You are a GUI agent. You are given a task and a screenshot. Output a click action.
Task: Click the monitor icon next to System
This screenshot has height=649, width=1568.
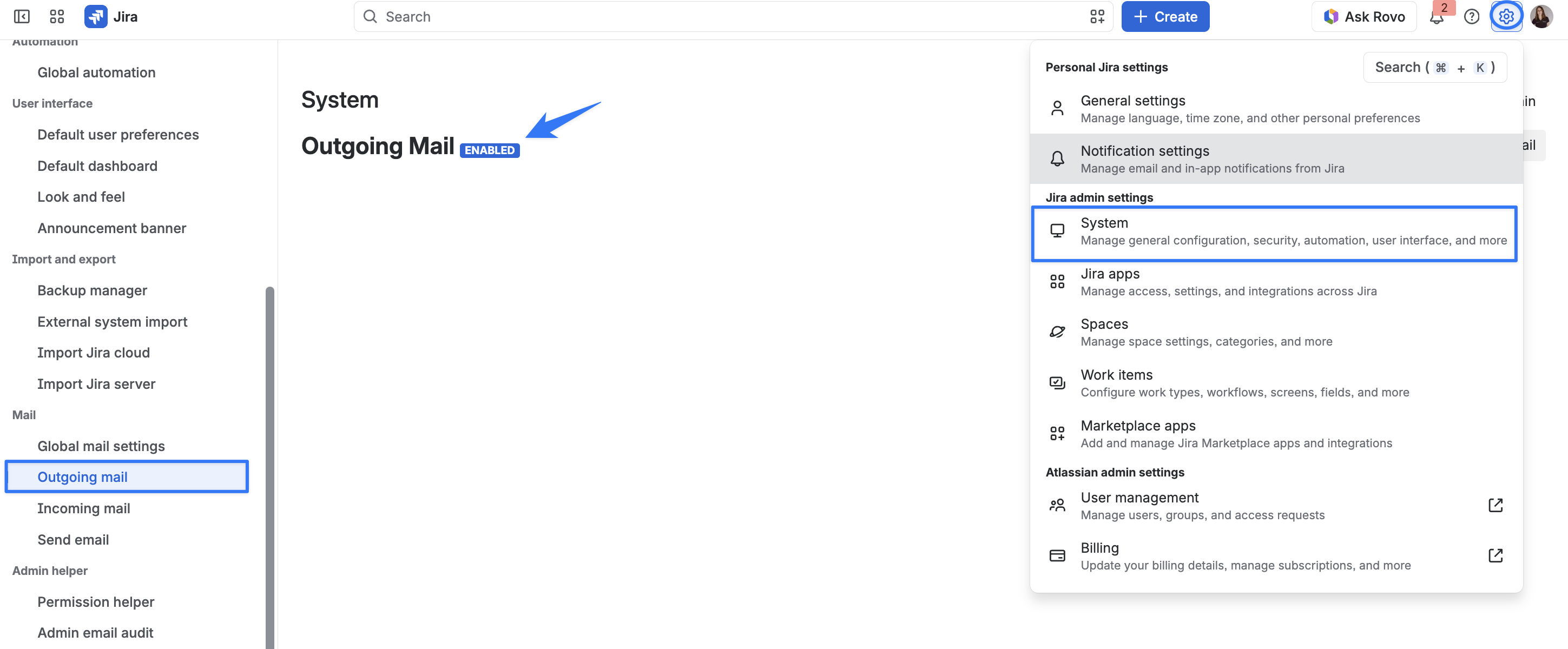[1057, 230]
